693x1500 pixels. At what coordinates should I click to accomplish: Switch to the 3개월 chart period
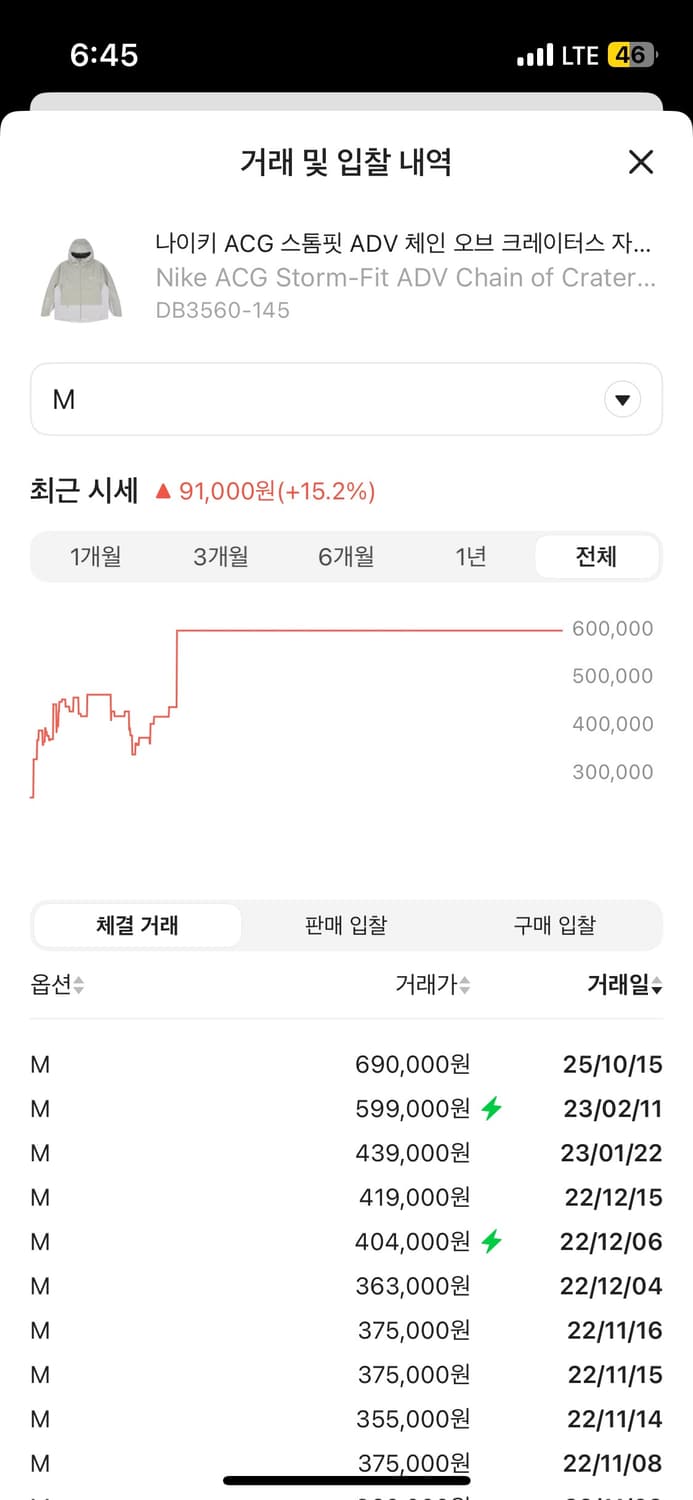[x=221, y=557]
